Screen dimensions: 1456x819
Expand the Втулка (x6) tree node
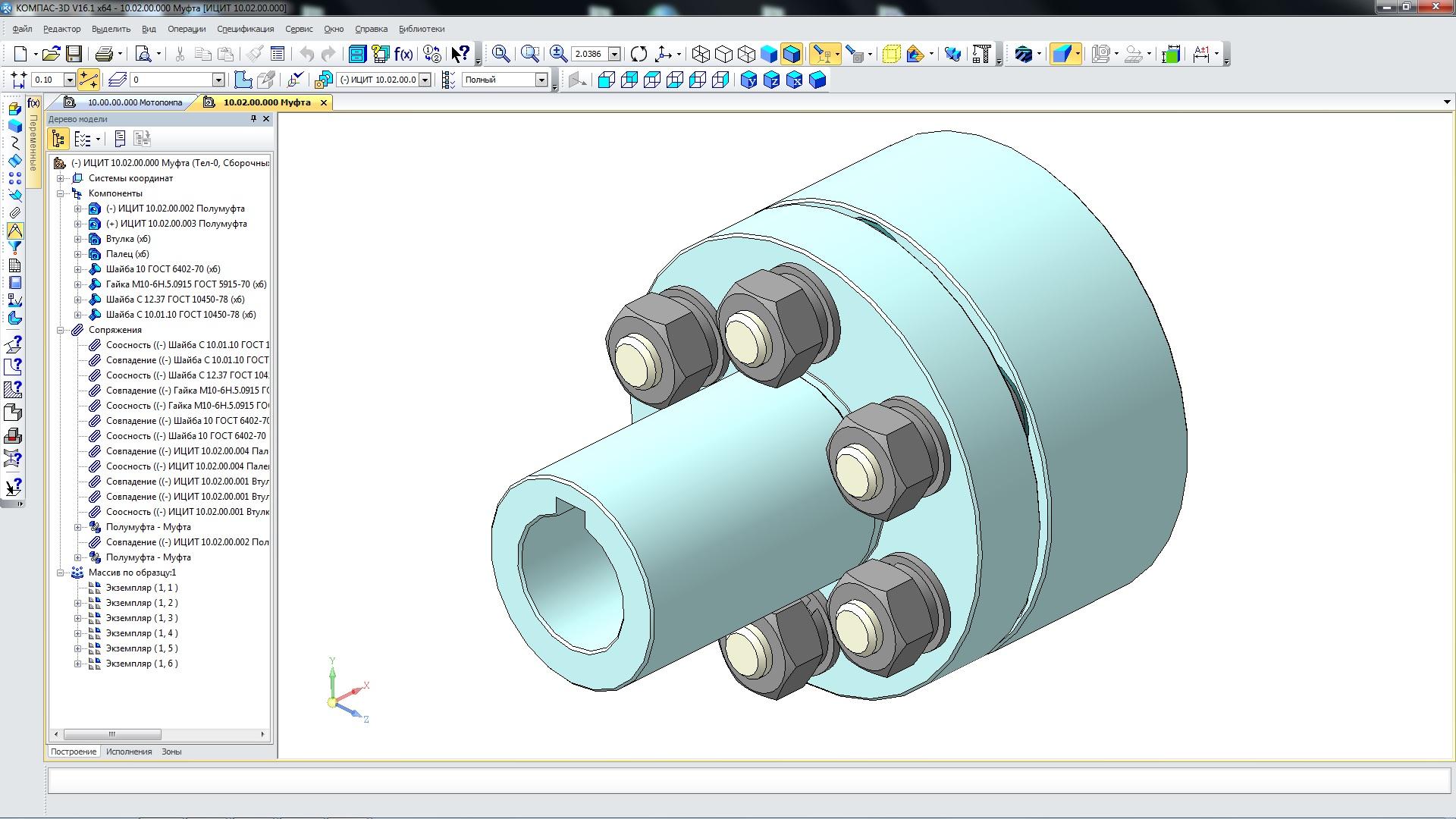click(77, 239)
